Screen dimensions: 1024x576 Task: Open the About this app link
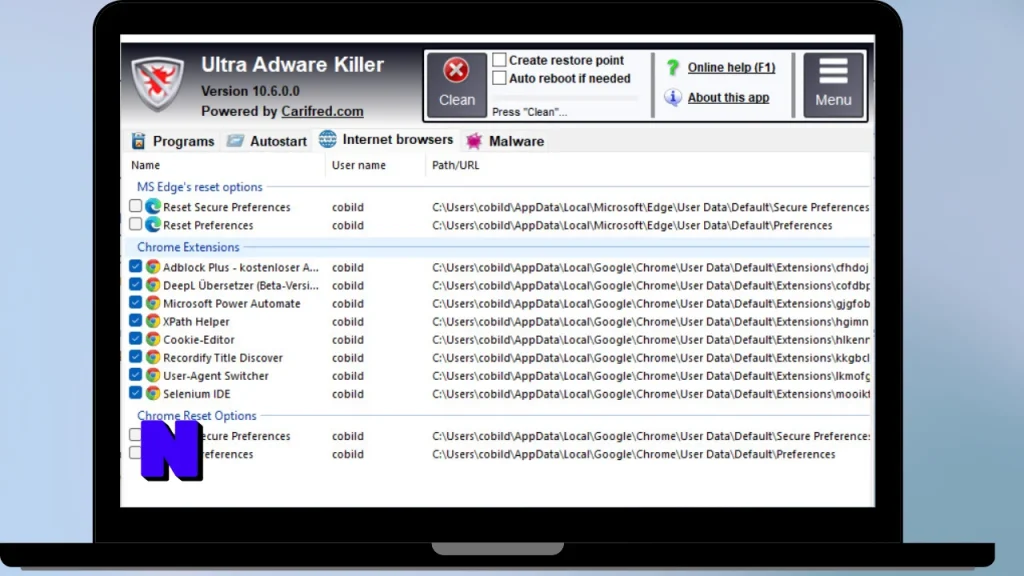click(728, 97)
